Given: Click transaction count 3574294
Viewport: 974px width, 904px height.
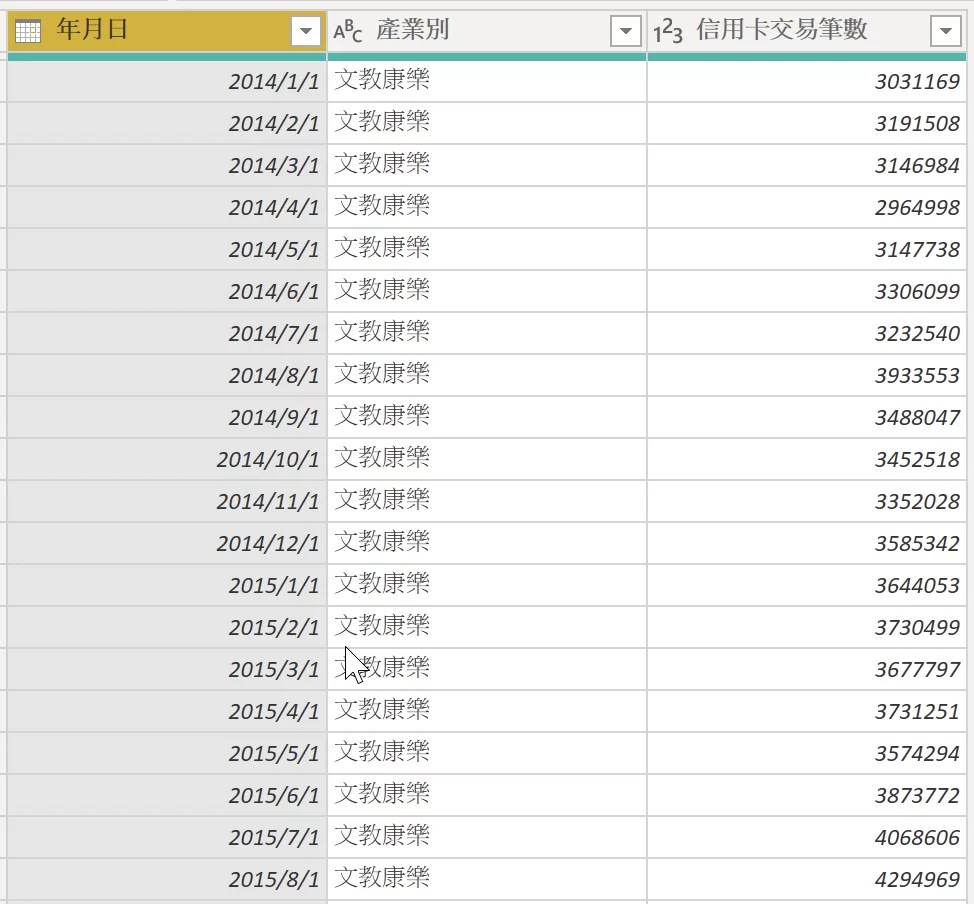Looking at the screenshot, I should pyautogui.click(x=807, y=754).
